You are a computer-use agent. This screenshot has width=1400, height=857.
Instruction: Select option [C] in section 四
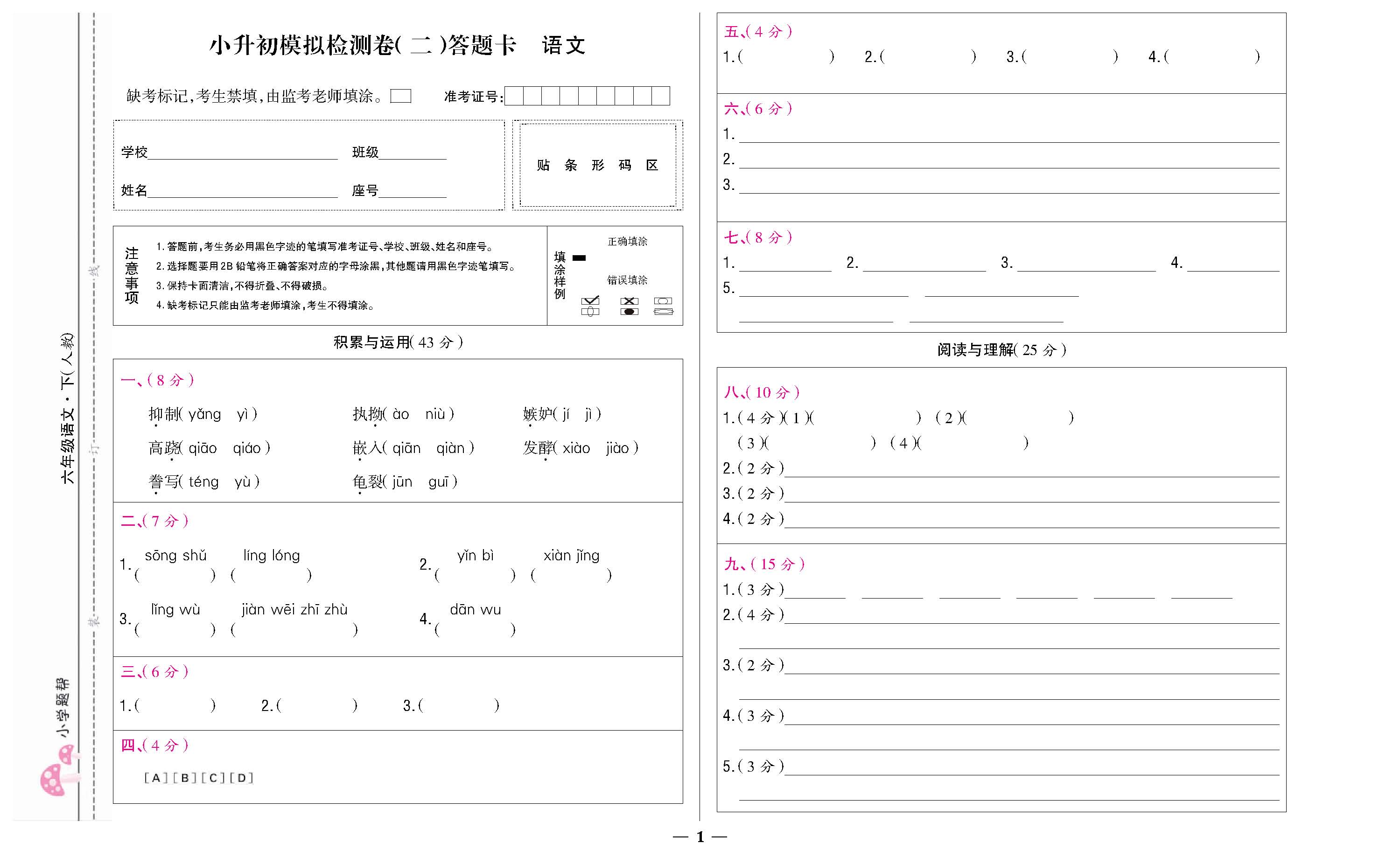(213, 778)
